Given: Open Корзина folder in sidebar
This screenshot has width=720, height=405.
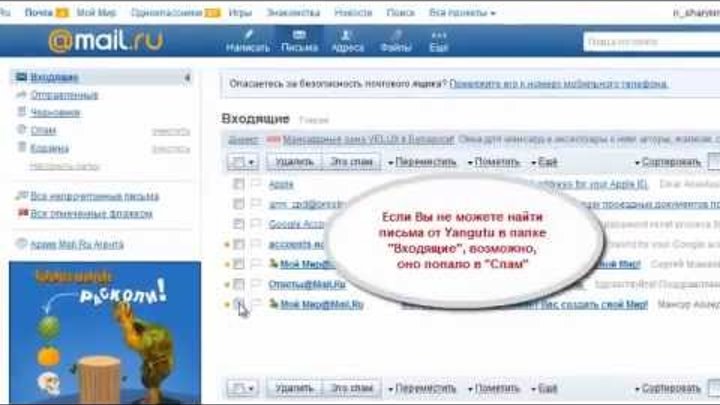Looking at the screenshot, I should tap(50, 148).
